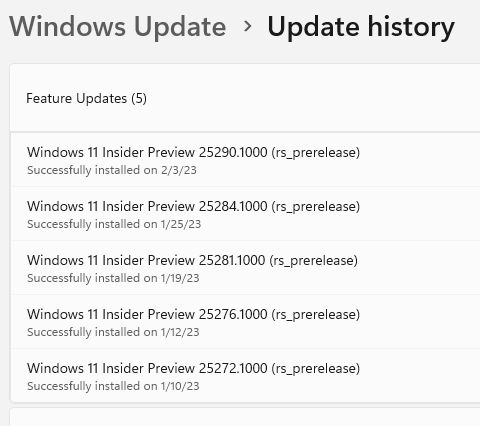This screenshot has height=426, width=480.
Task: Click the Windows Update breadcrumb link
Action: pyautogui.click(x=118, y=27)
